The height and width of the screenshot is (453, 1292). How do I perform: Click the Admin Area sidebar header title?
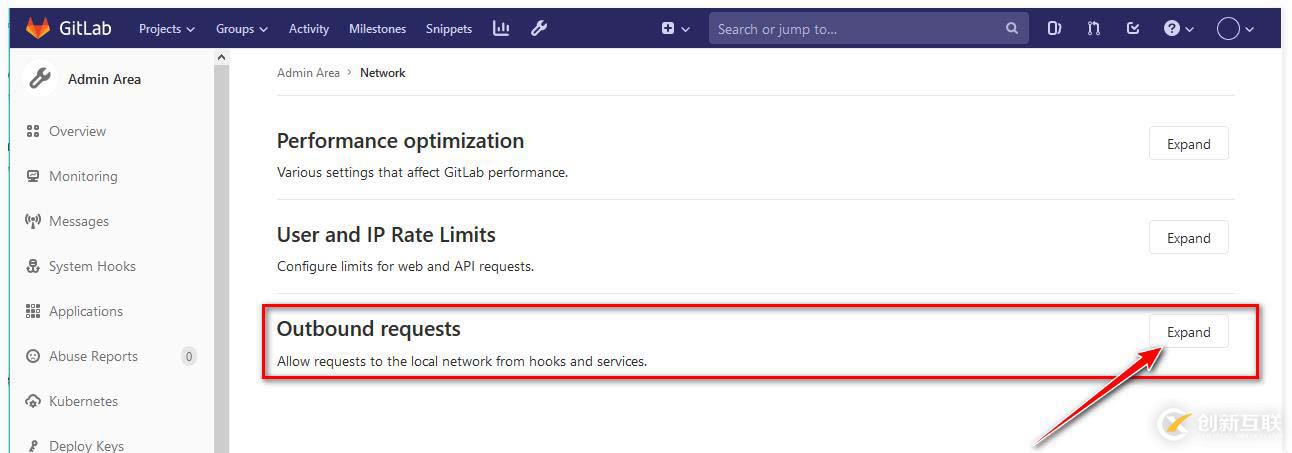click(x=104, y=79)
